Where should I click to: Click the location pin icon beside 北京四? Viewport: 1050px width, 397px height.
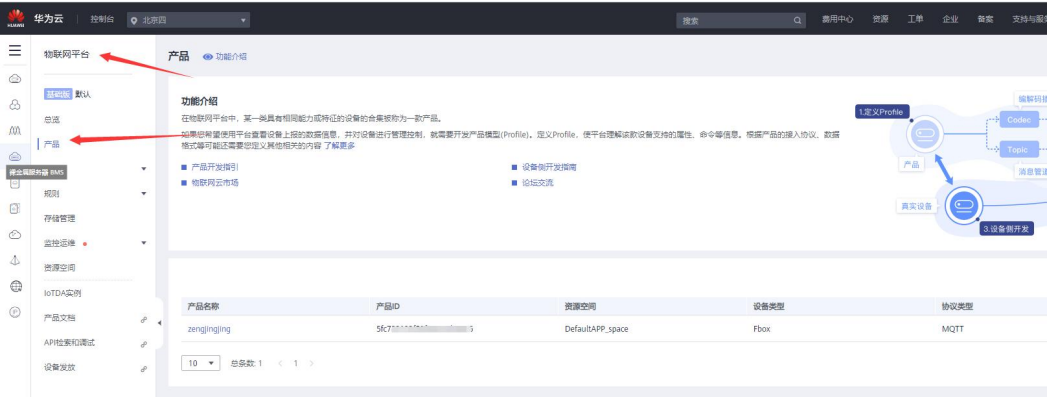point(134,20)
